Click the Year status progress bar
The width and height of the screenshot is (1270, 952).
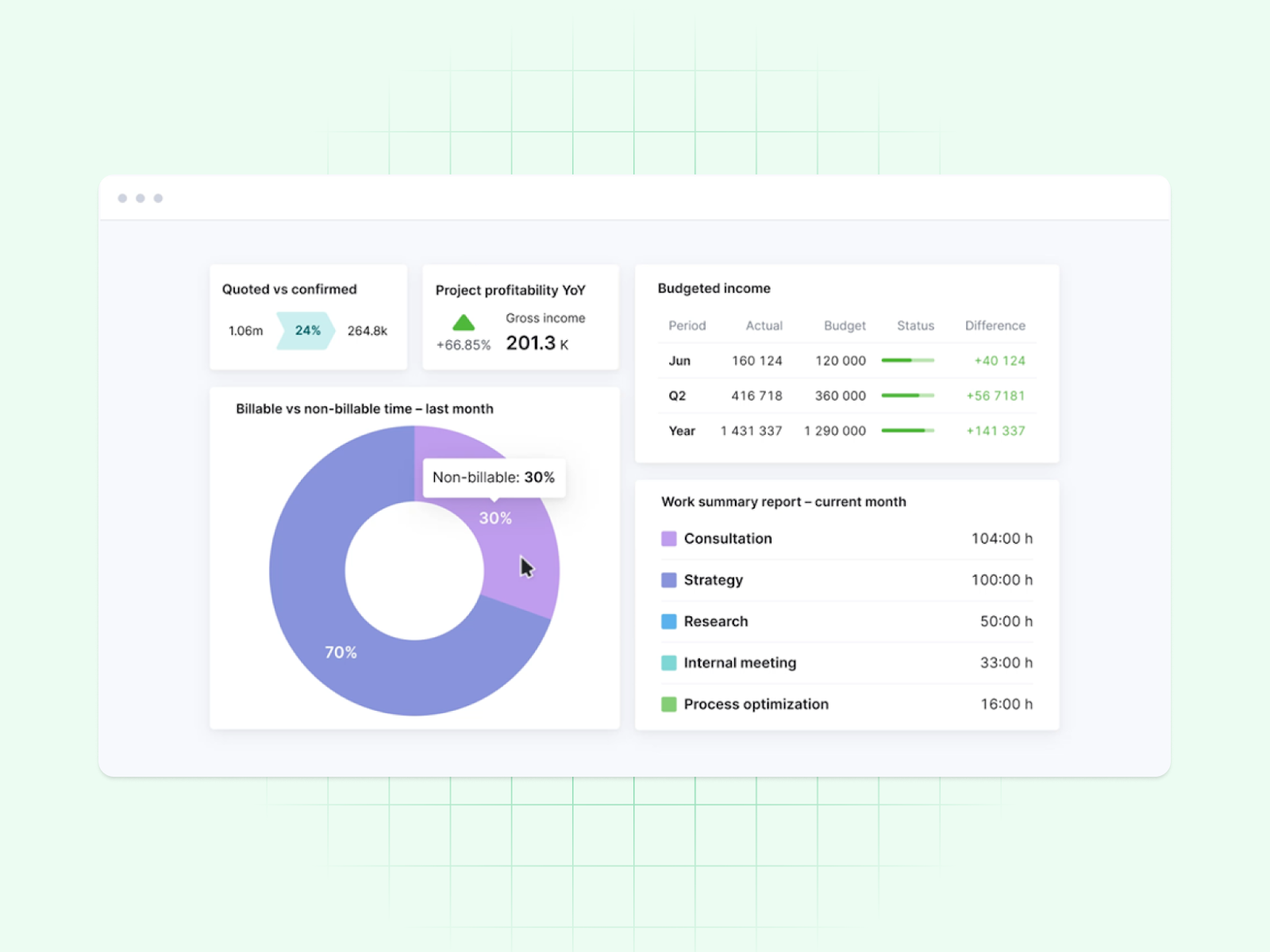[908, 431]
